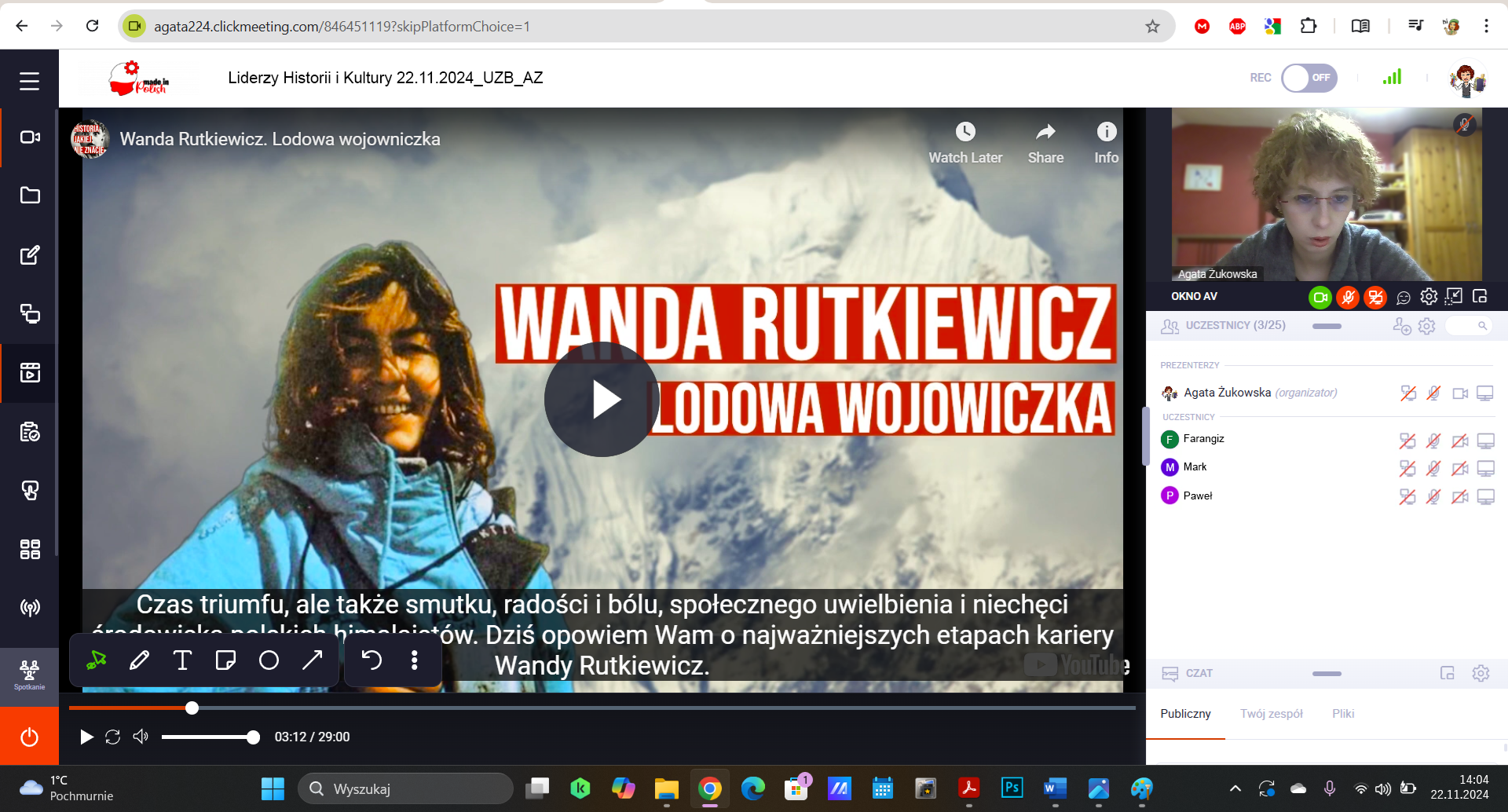The height and width of the screenshot is (812, 1508).
Task: Select the text tool
Action: 182,660
